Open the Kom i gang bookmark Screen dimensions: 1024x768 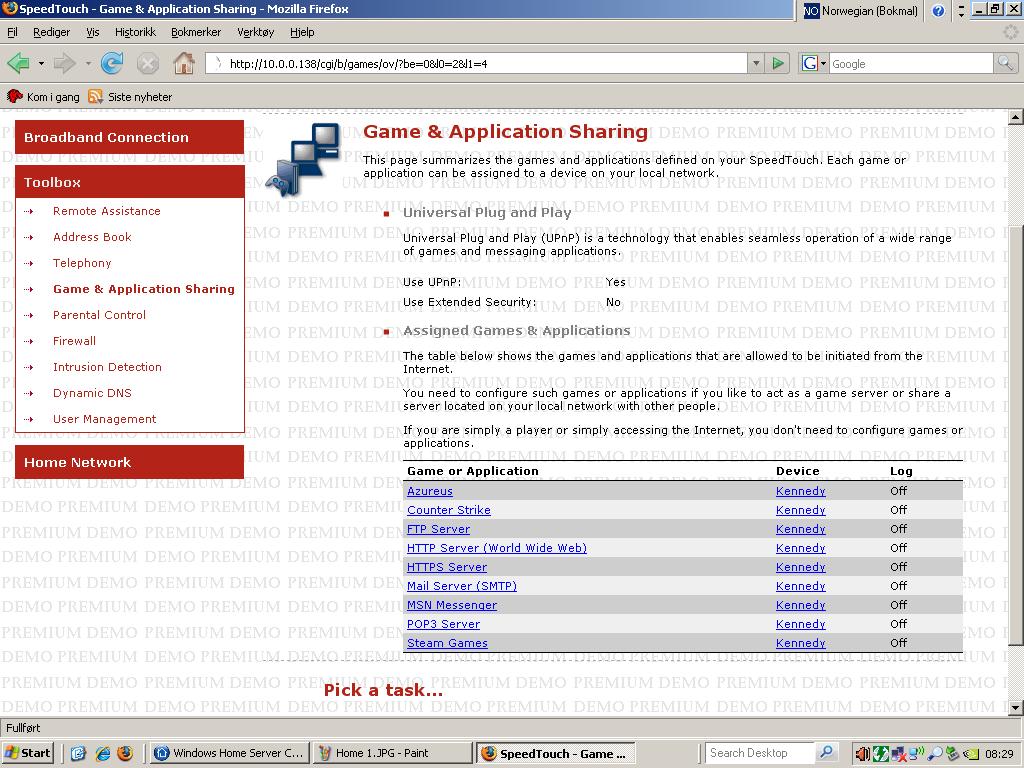pos(43,97)
